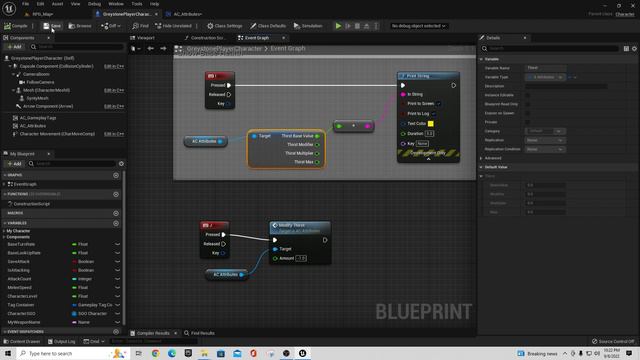
Task: Toggle Expose on Spawn checkbox
Action: coord(528,113)
